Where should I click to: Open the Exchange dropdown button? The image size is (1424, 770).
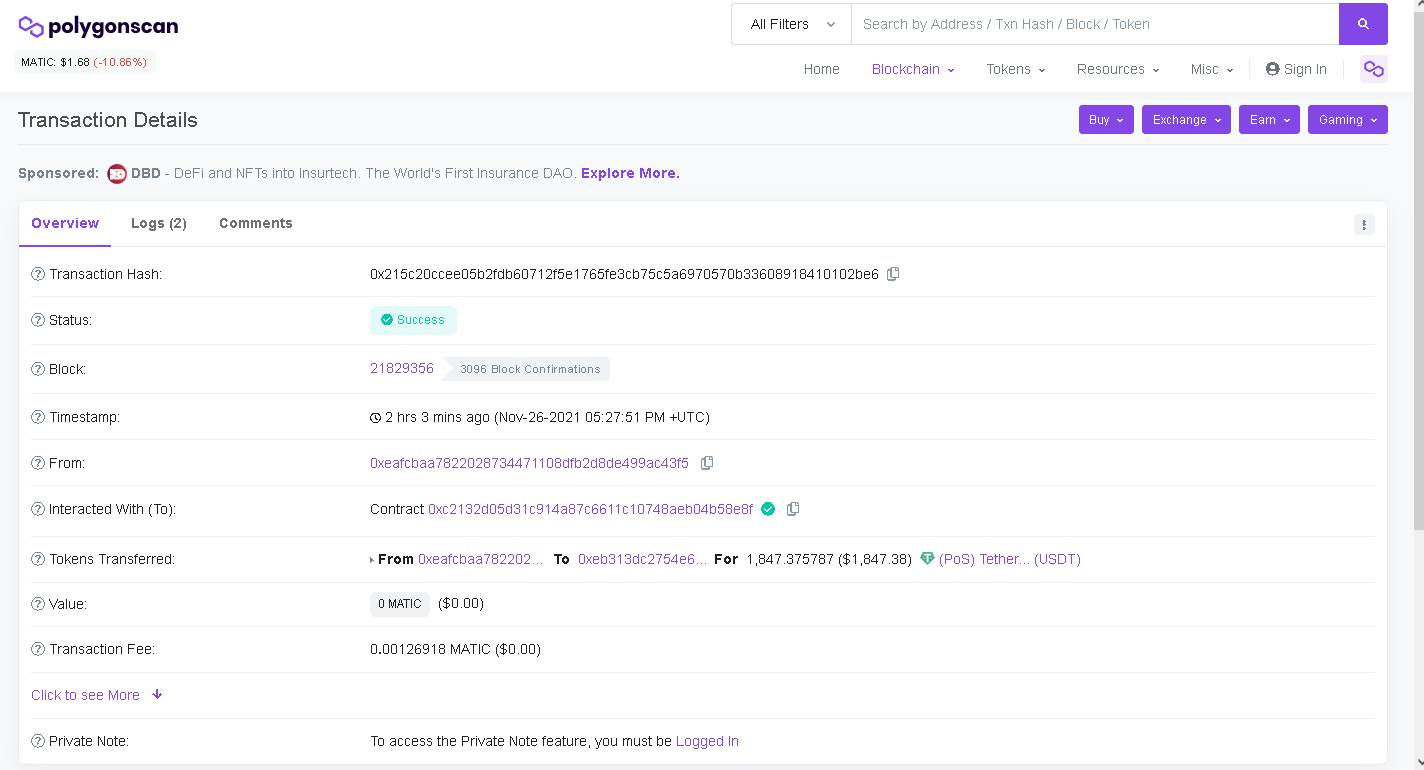pyautogui.click(x=1186, y=119)
